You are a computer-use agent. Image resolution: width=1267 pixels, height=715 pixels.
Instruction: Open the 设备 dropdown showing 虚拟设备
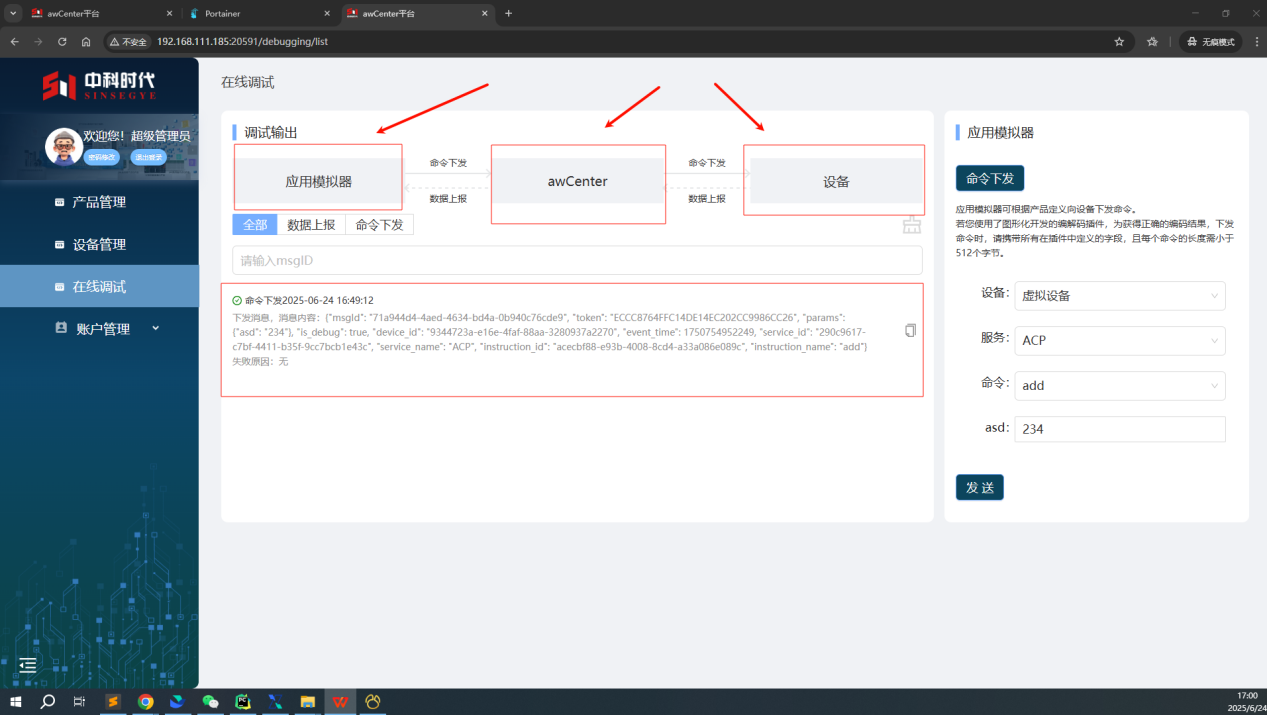tap(1119, 296)
